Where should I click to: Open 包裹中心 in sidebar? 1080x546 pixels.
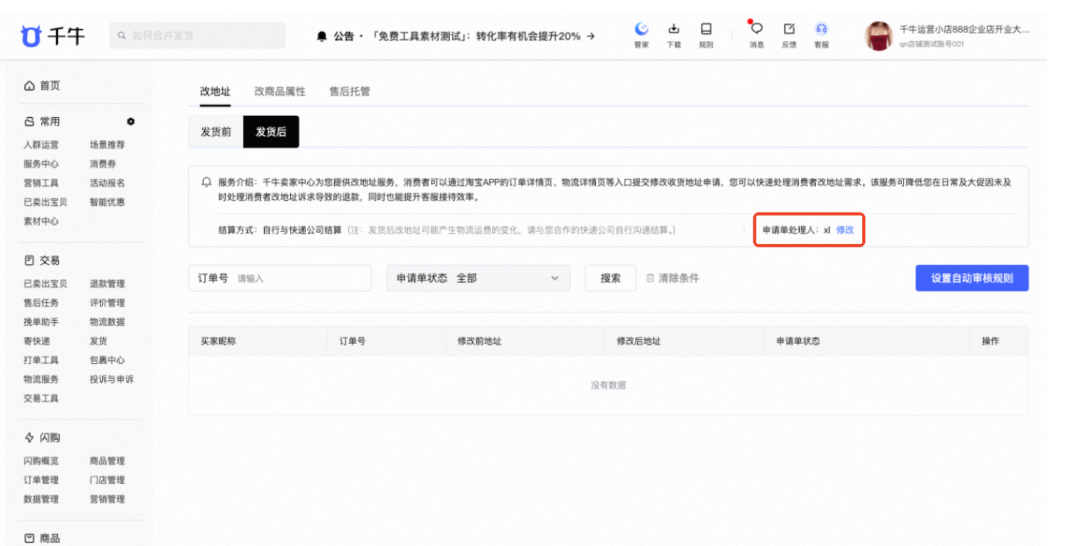pos(107,360)
